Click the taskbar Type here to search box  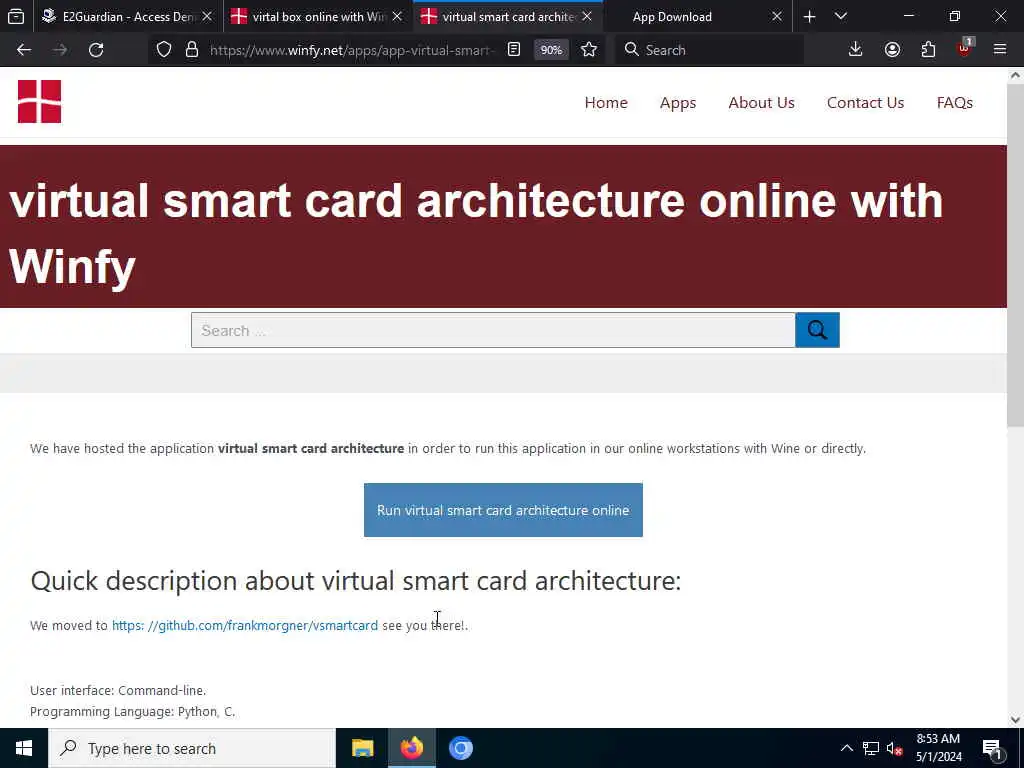(192, 748)
